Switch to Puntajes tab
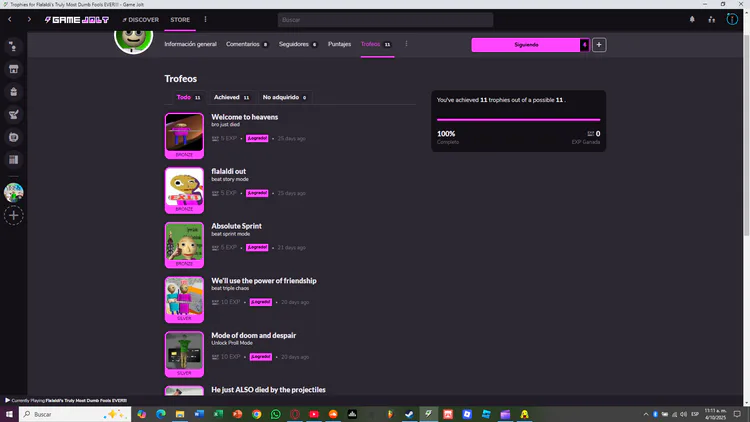 [339, 44]
